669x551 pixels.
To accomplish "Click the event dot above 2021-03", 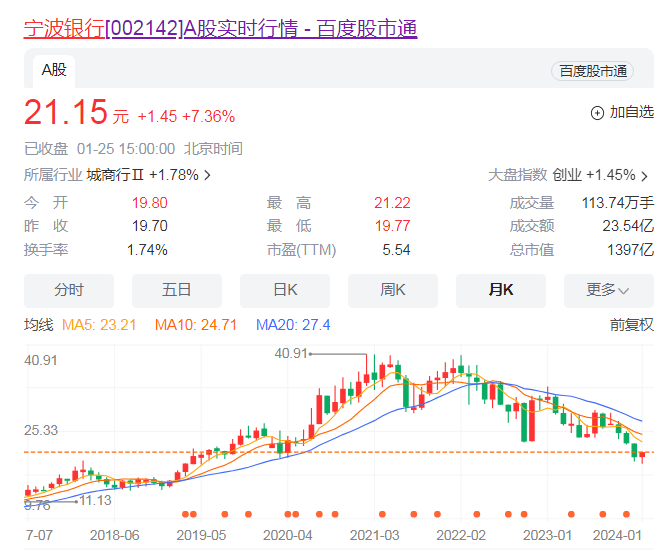I will point(382,514).
